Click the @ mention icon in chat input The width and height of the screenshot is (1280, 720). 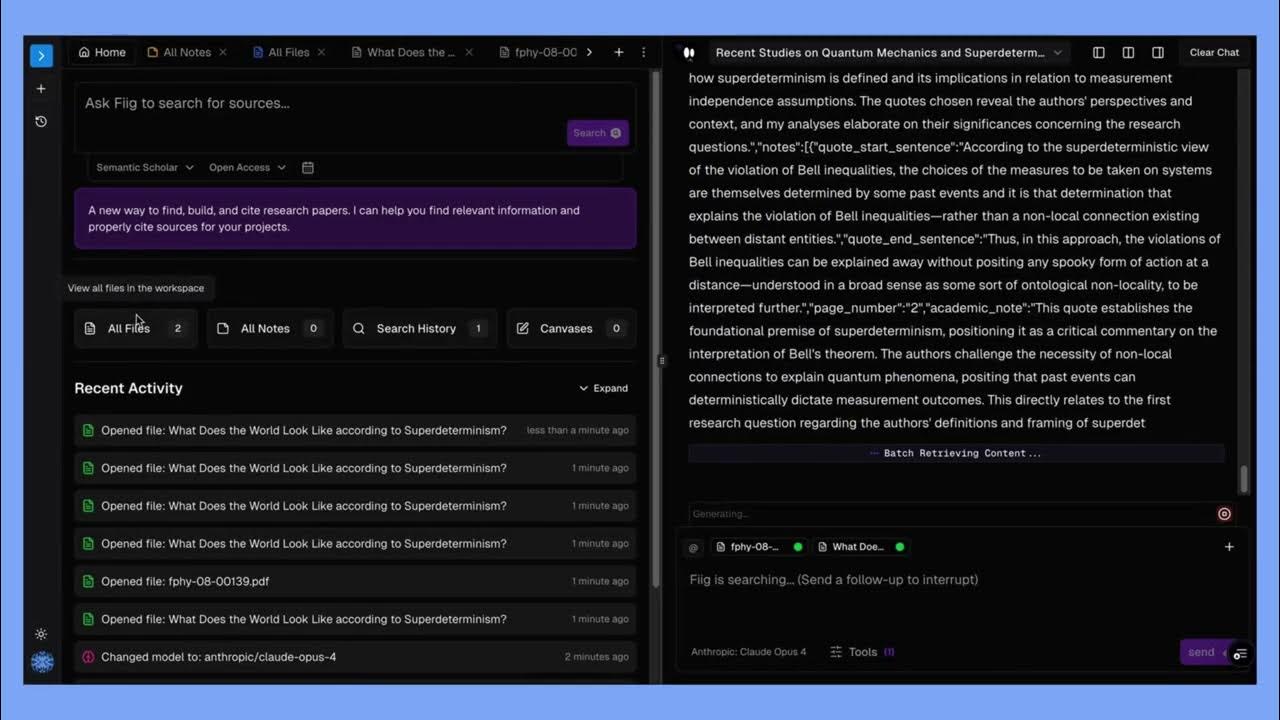[x=693, y=547]
